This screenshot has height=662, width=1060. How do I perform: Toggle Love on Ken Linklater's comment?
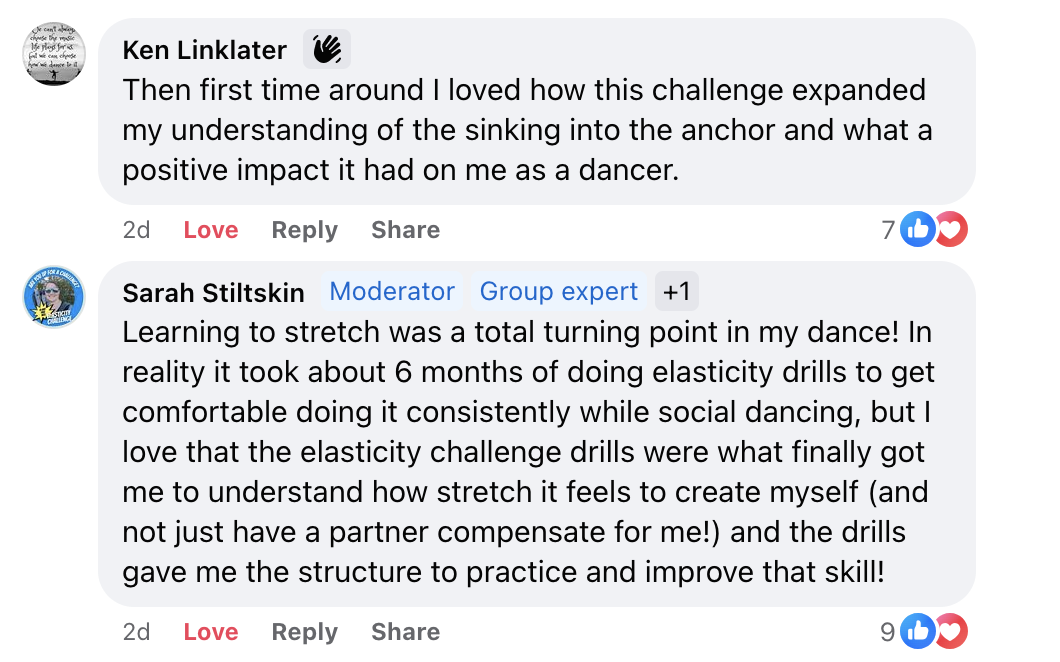pos(211,230)
